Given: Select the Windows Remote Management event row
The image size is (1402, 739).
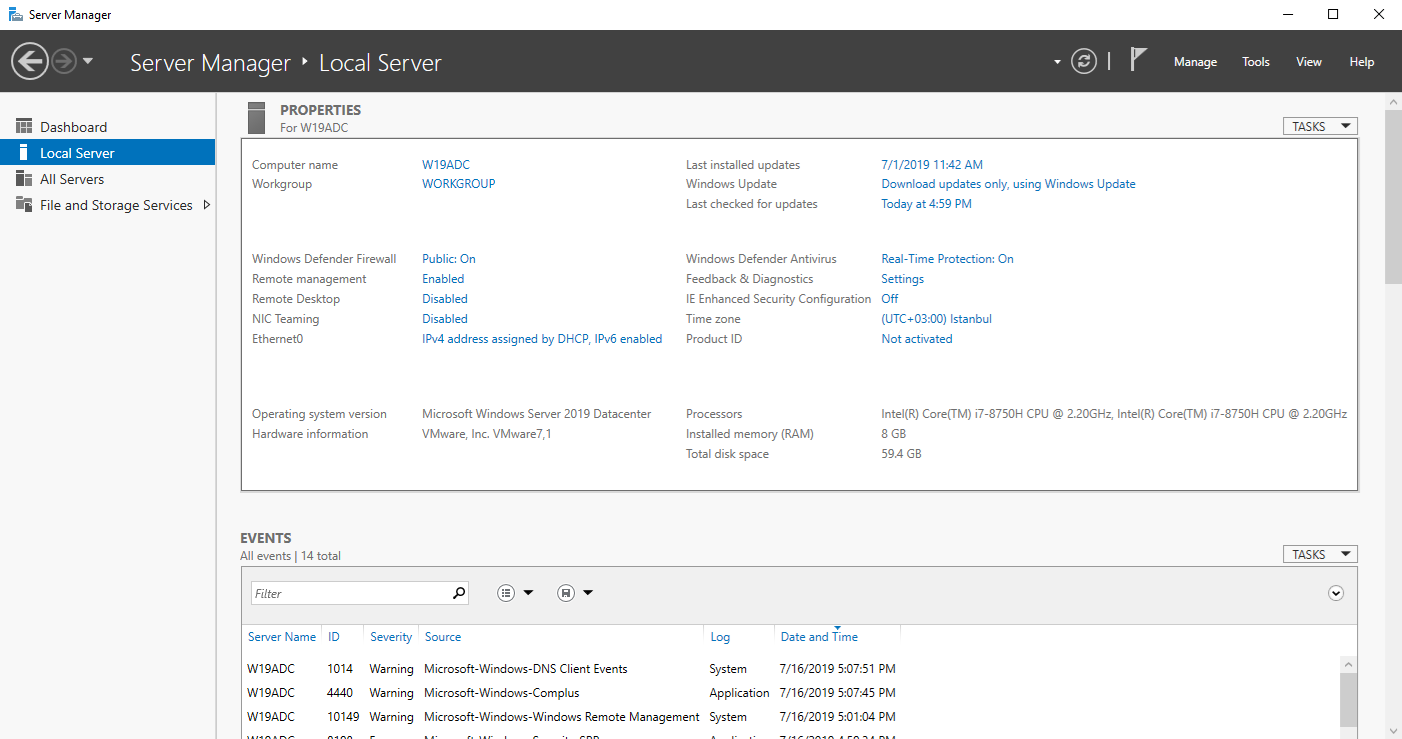Looking at the screenshot, I should pyautogui.click(x=790, y=717).
